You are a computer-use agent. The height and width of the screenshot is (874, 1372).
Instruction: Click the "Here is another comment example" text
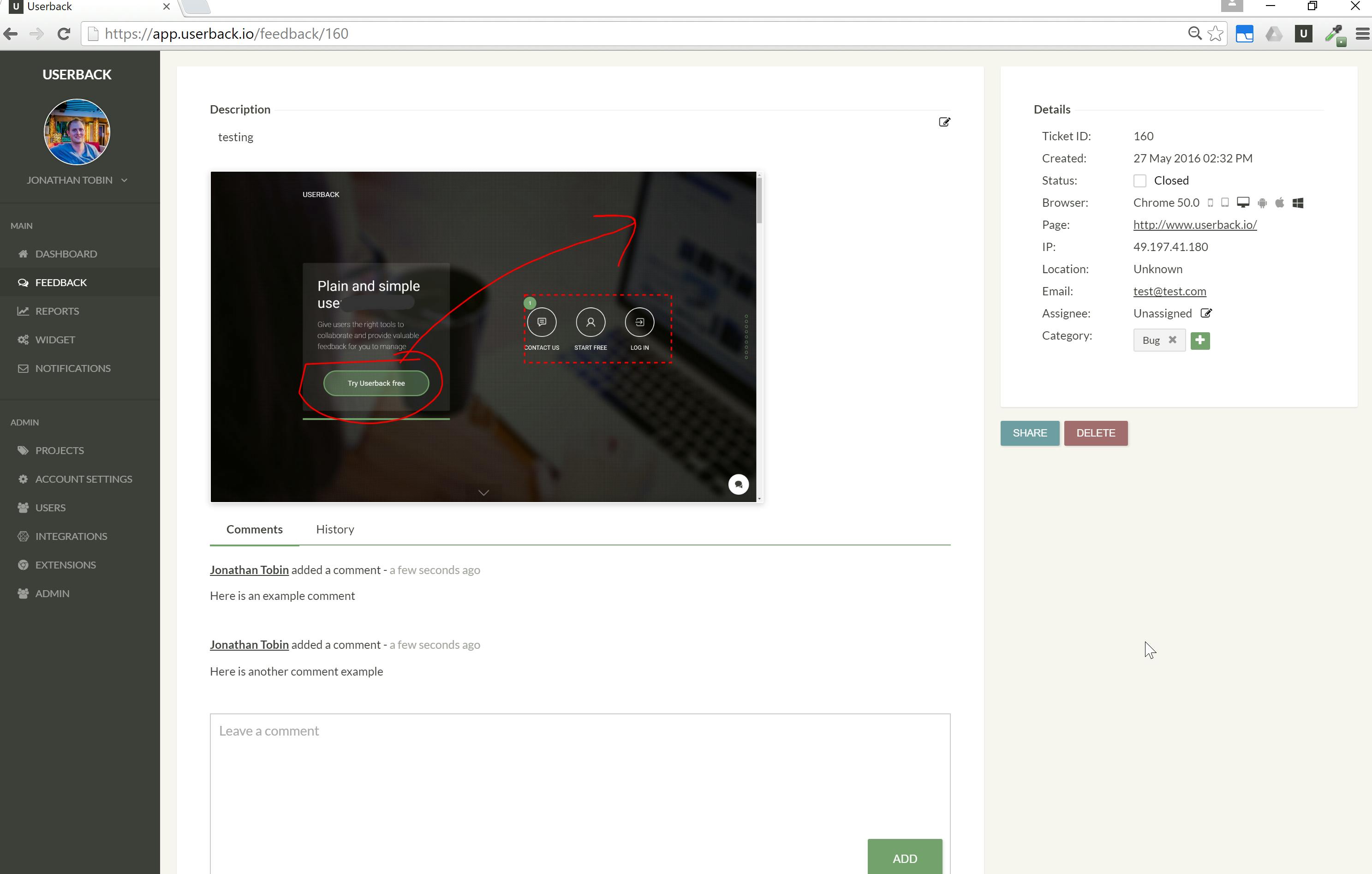point(296,671)
